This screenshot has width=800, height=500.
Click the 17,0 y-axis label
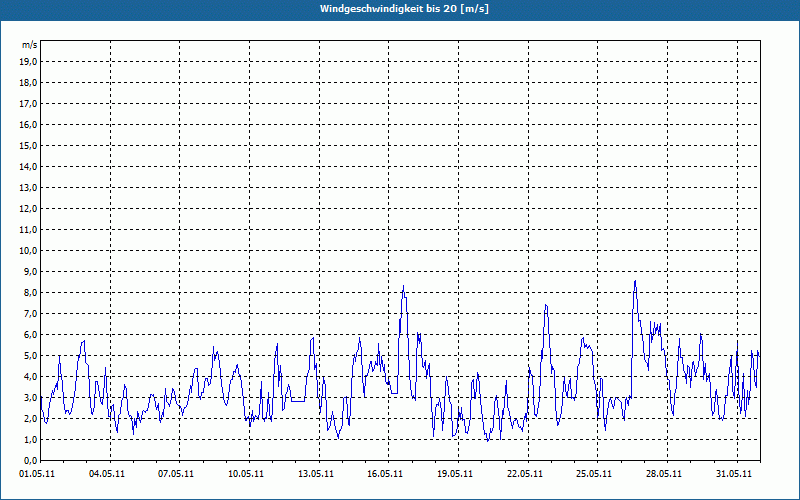28,104
